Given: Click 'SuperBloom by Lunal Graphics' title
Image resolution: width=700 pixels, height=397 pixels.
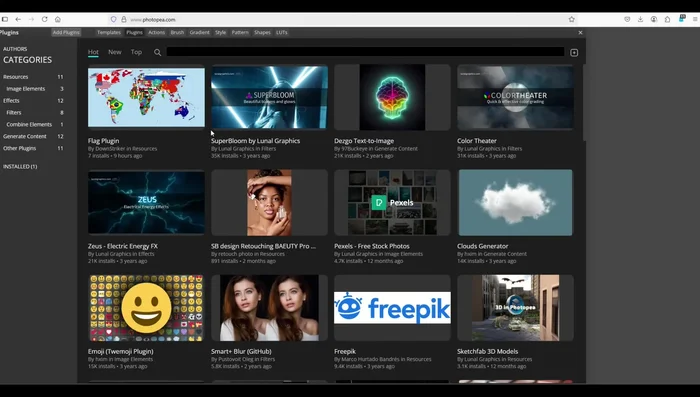Looking at the screenshot, I should pyautogui.click(x=255, y=141).
